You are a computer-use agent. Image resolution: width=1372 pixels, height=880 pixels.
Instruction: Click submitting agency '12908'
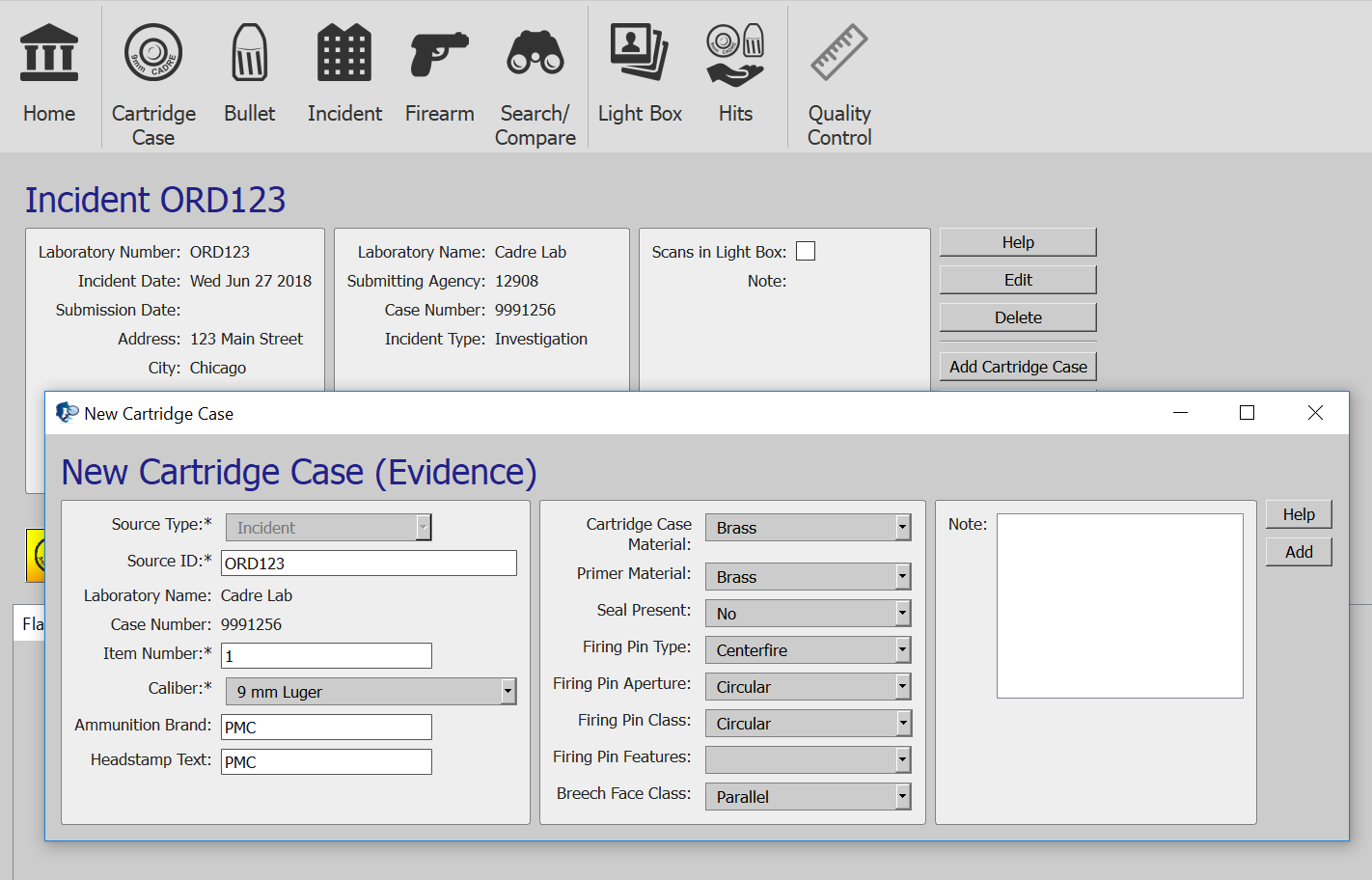[516, 281]
